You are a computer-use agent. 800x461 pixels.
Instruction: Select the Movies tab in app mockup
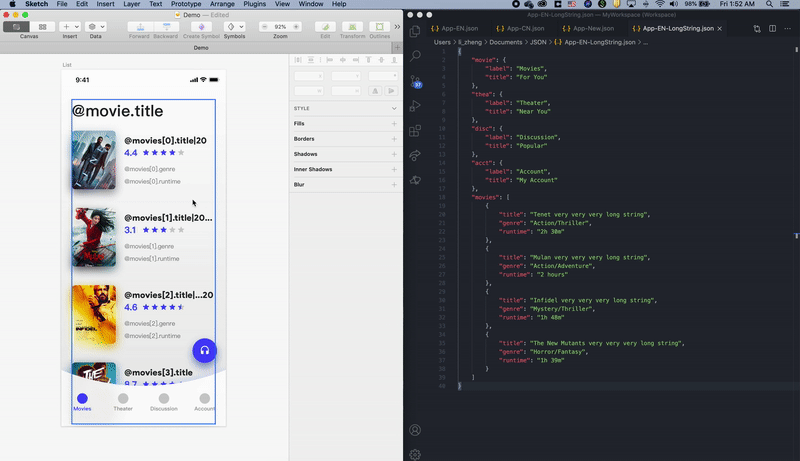82,402
